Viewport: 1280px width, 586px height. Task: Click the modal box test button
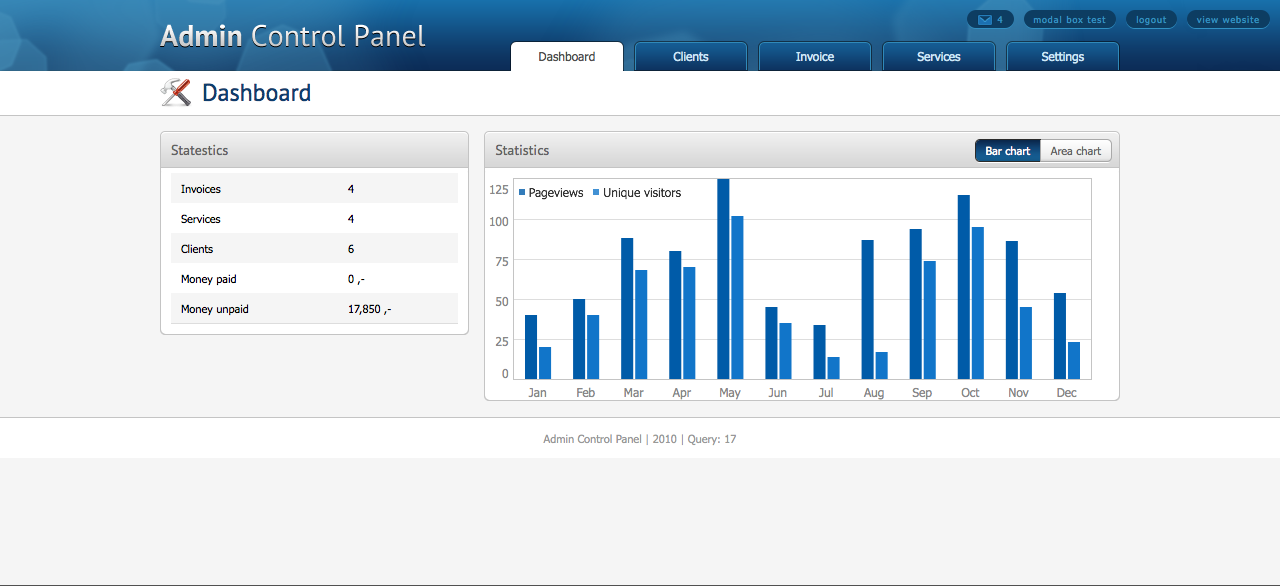point(1069,19)
